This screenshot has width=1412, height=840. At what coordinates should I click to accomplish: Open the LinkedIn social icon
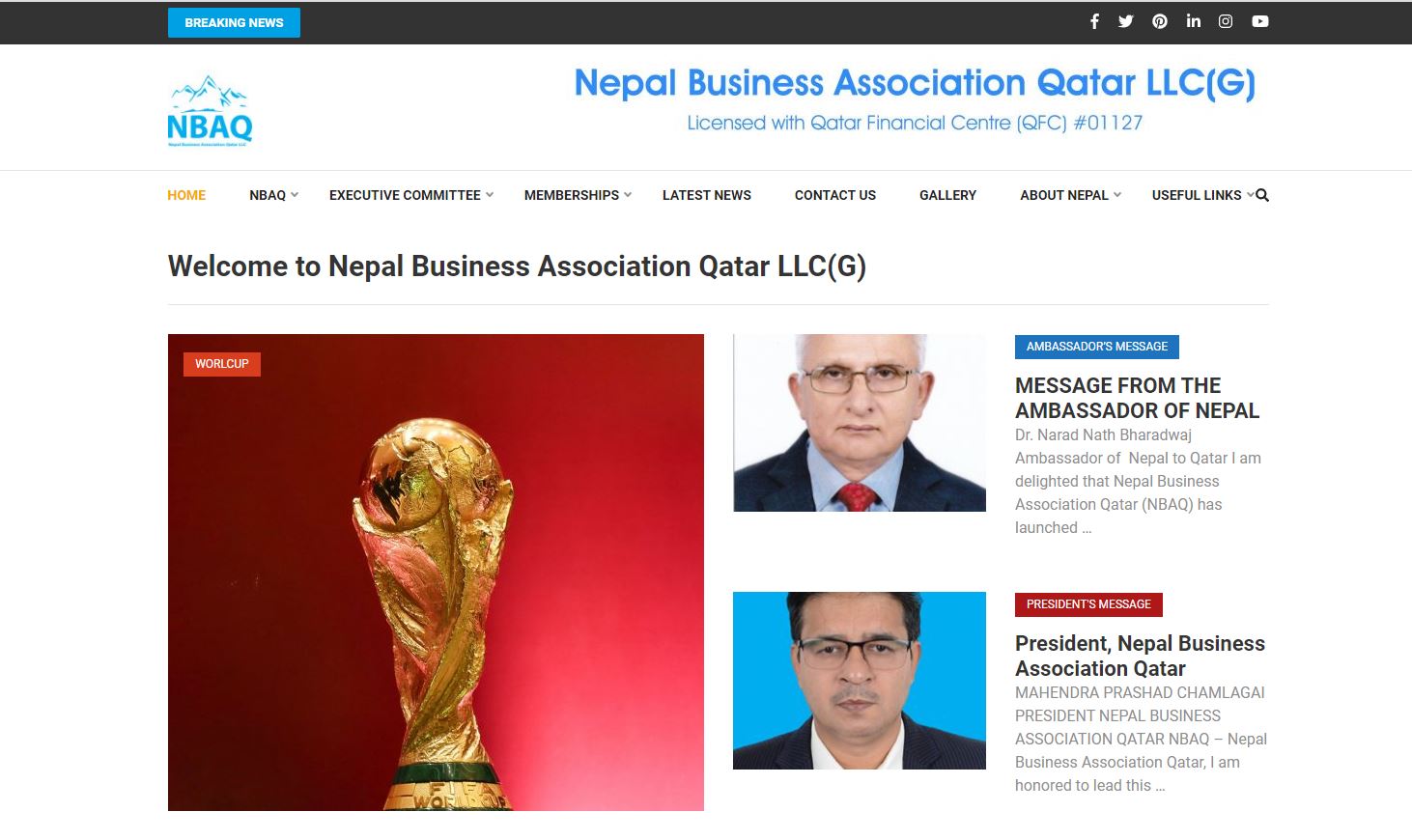(x=1194, y=21)
